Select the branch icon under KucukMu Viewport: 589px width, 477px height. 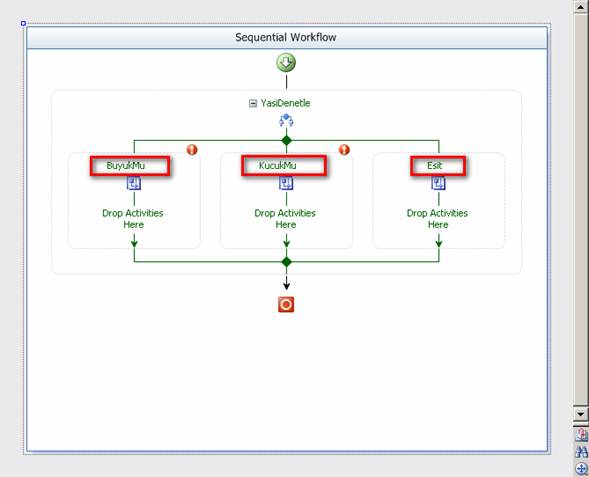[x=286, y=184]
